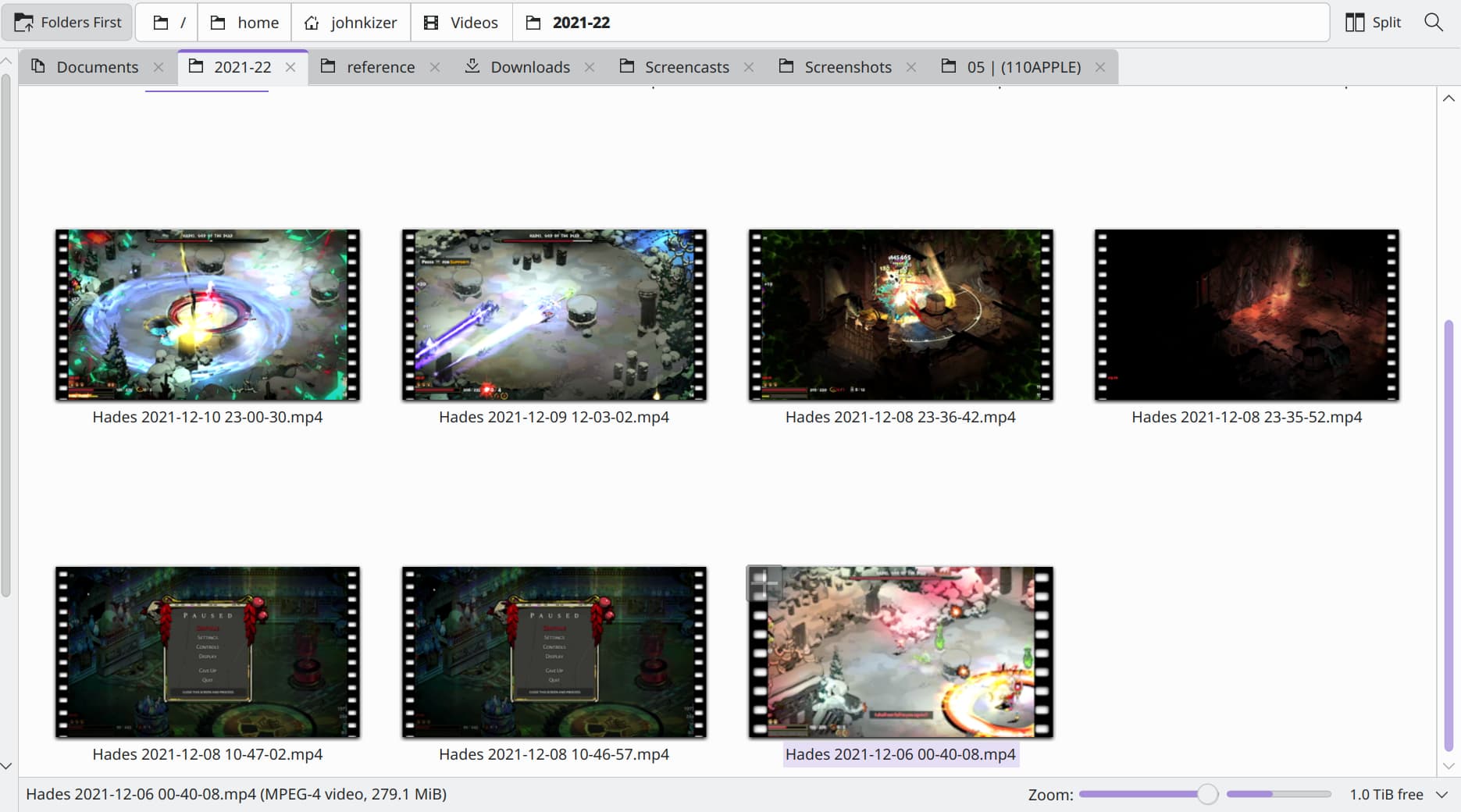Select Hades 2021-12-06 00-40-08 video thumbnail
Screen dimensions: 1461x812
click(900, 652)
